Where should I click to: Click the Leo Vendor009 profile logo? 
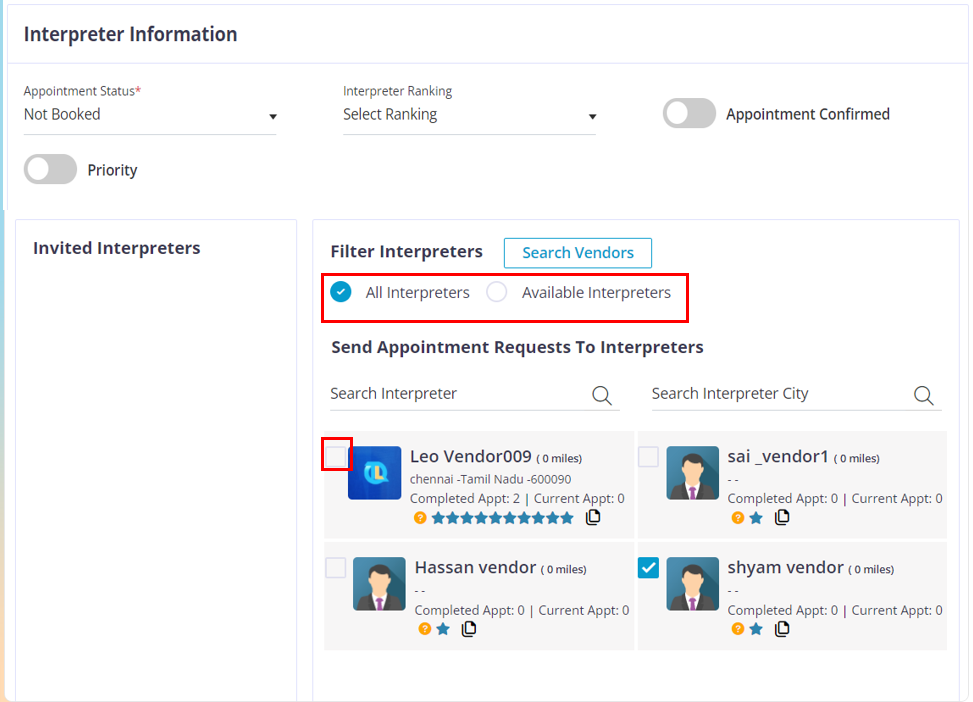pos(374,473)
